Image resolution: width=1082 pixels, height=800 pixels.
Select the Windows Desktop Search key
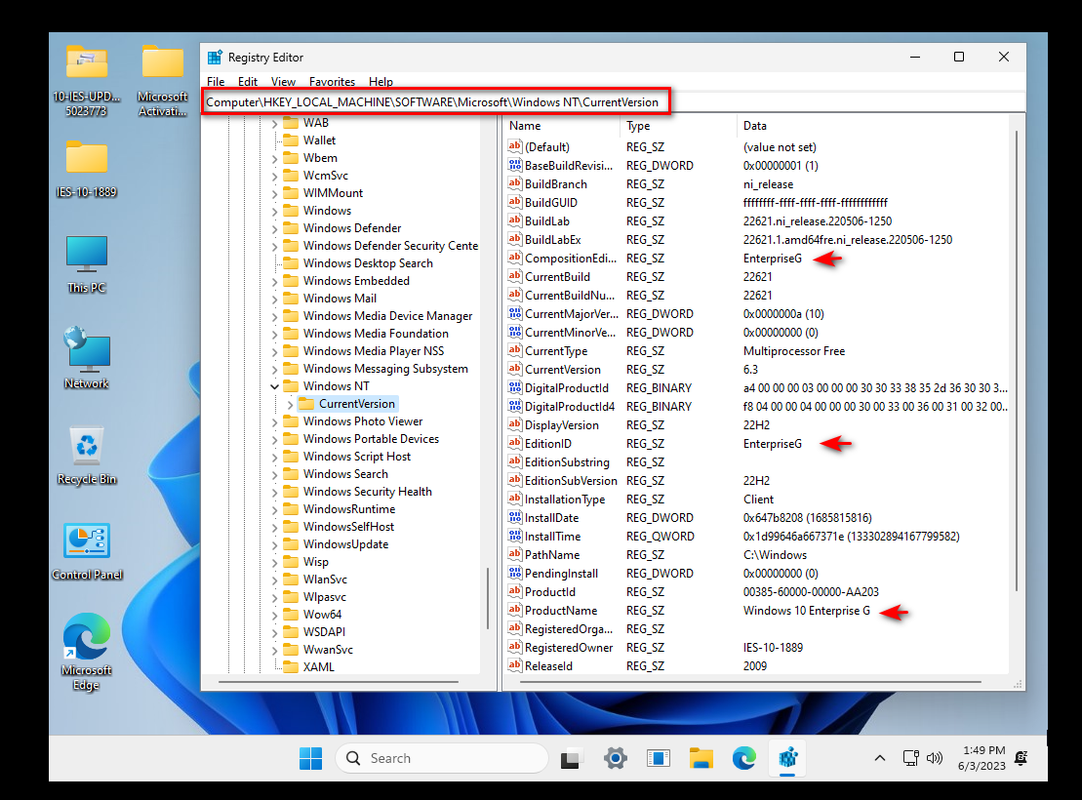[368, 264]
